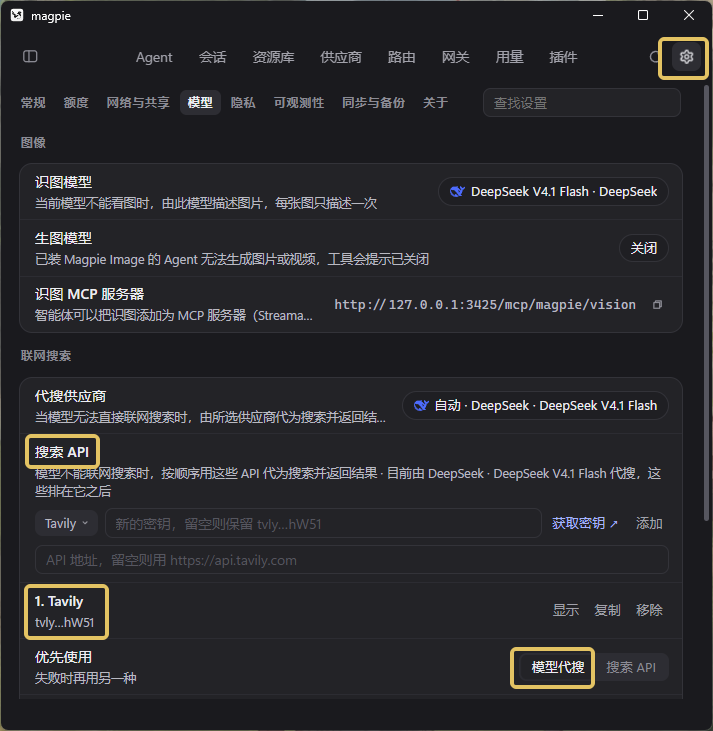
Task: Open the 生图模型 关闭 selector
Action: [x=644, y=248]
